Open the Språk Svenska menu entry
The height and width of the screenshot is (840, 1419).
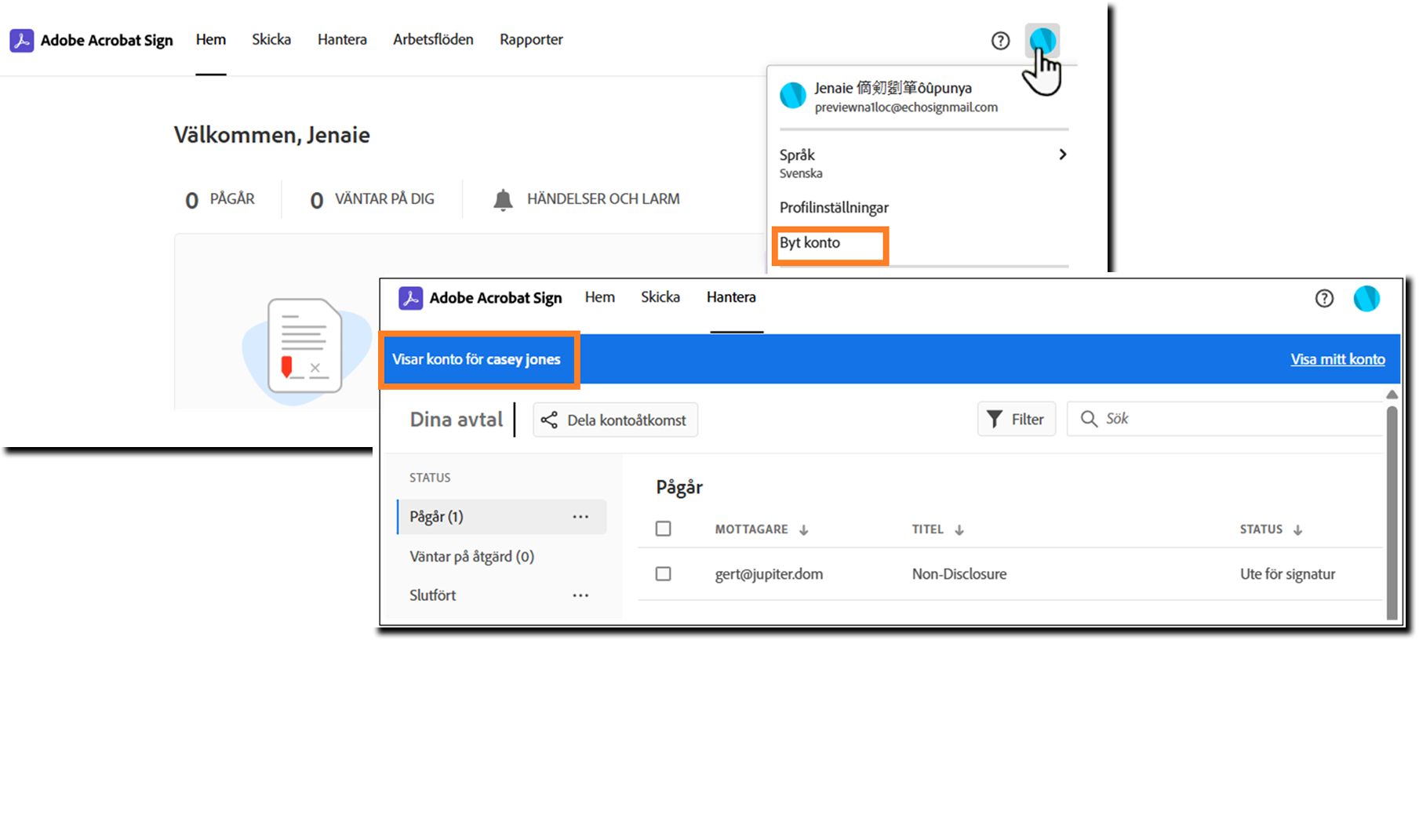tap(923, 162)
